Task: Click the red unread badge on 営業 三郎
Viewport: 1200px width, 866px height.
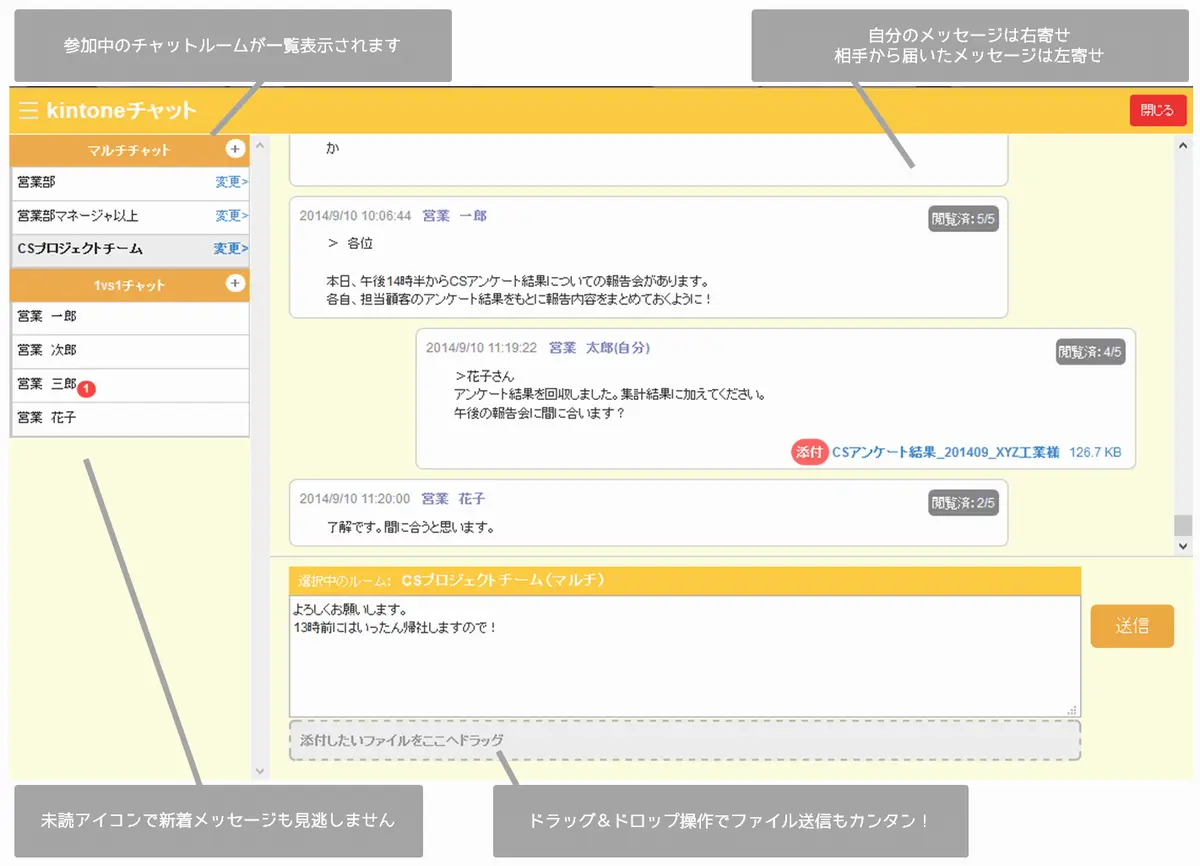Action: [86, 388]
